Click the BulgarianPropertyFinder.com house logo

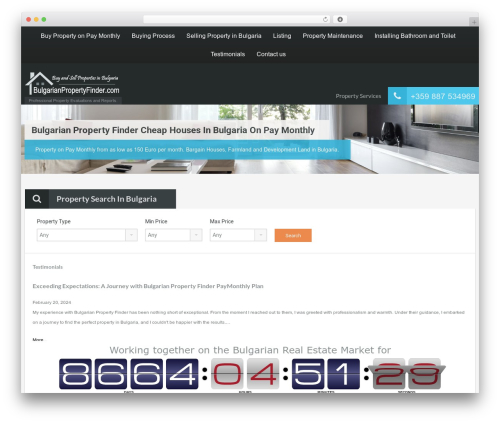pos(72,84)
